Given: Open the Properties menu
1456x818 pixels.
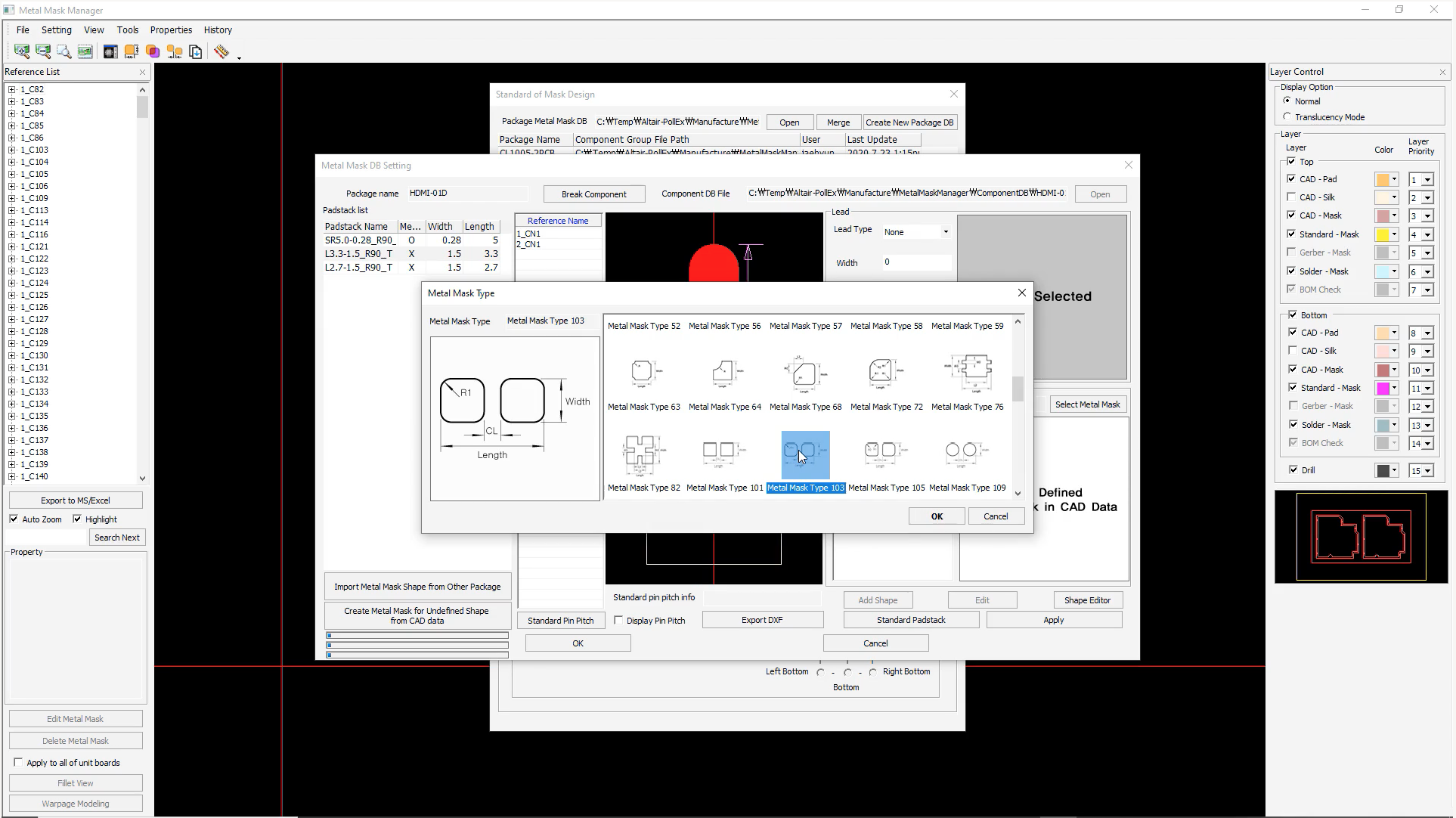Looking at the screenshot, I should pyautogui.click(x=171, y=30).
